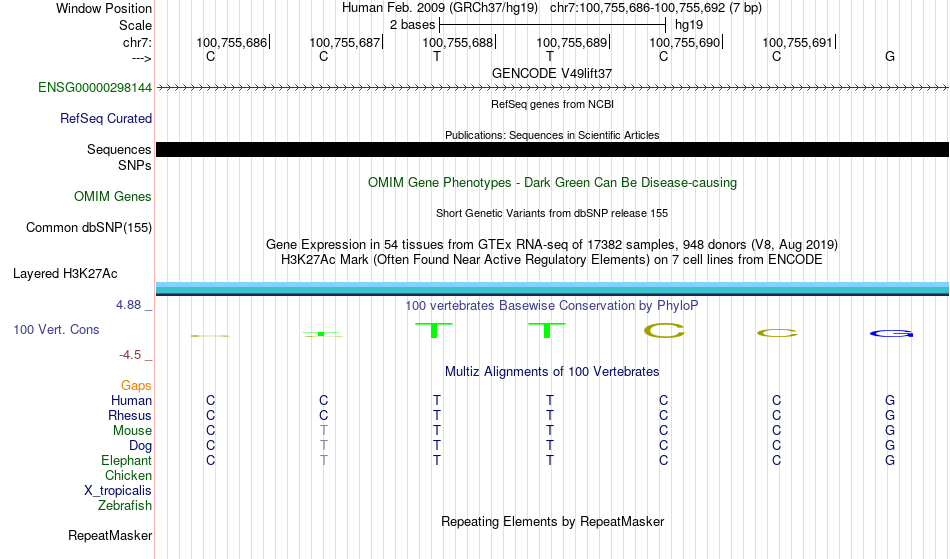Click the ---> strand direction arrow
The width and height of the screenshot is (950, 559).
click(142, 58)
